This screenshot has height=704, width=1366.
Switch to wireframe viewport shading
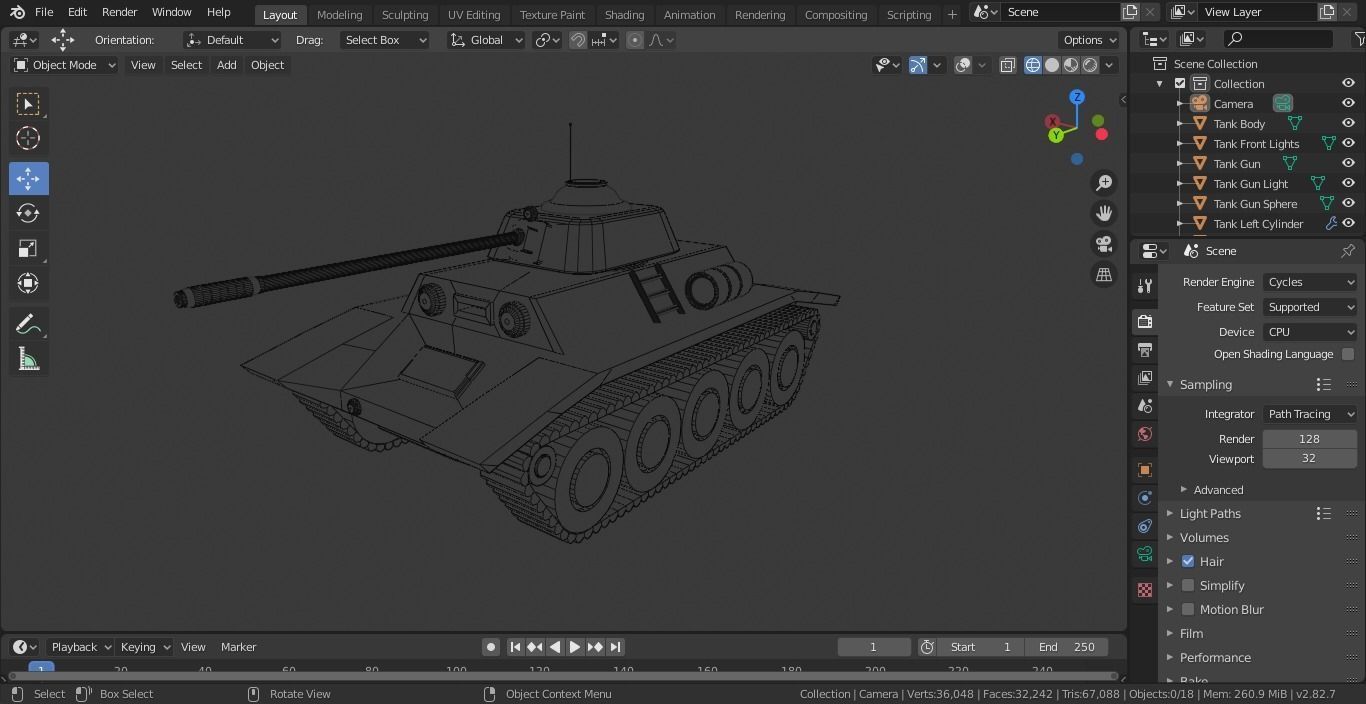[1033, 65]
